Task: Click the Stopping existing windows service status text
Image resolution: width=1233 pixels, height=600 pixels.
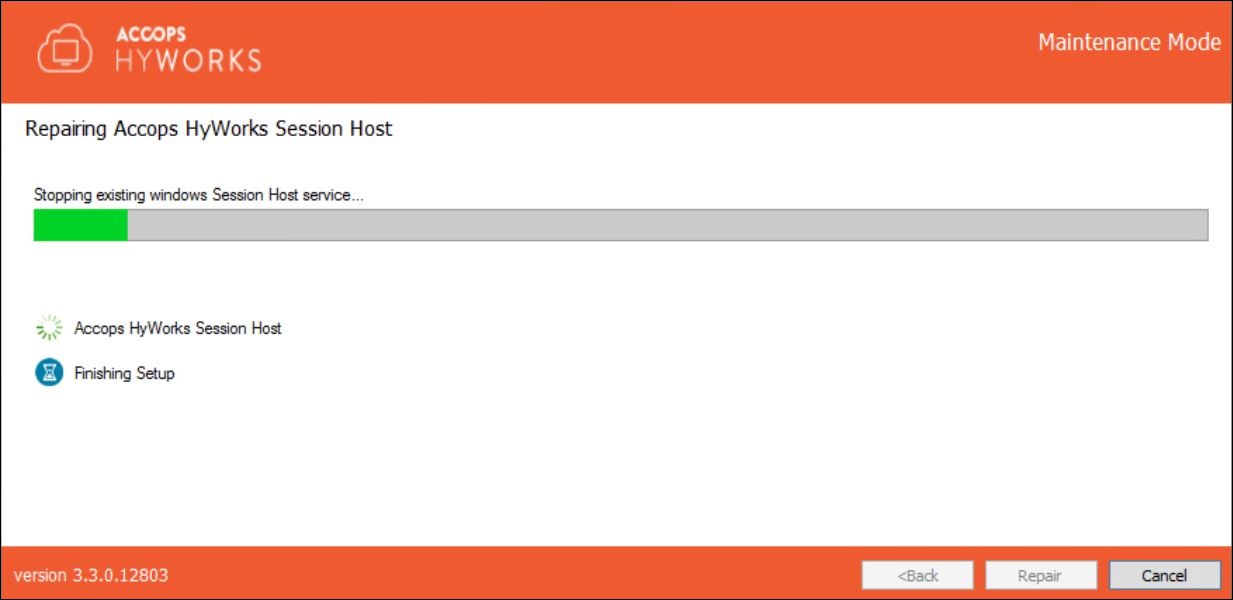Action: (x=198, y=195)
